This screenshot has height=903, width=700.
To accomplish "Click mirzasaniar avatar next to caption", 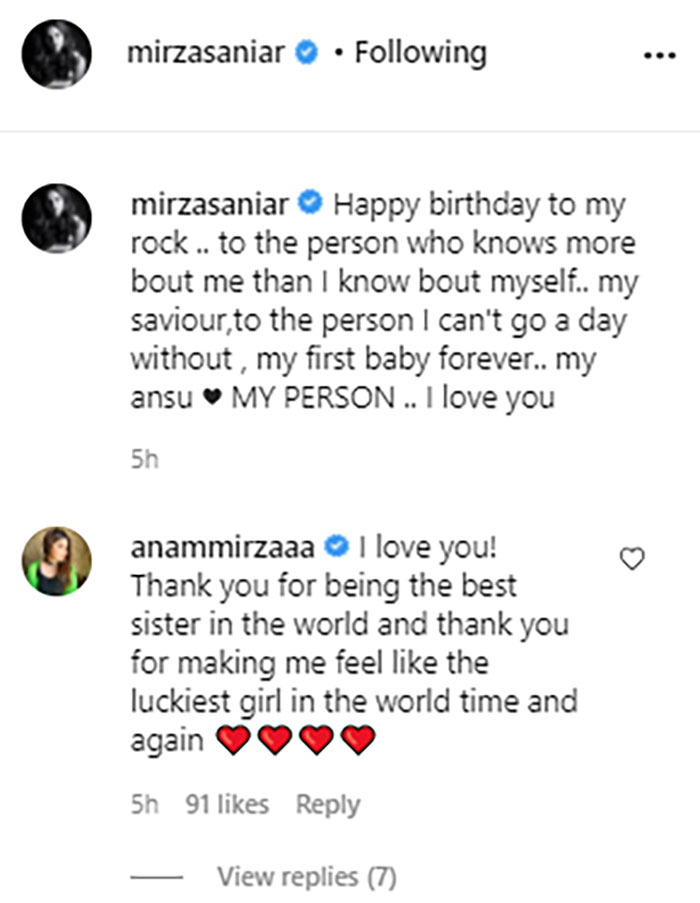I will coord(57,218).
